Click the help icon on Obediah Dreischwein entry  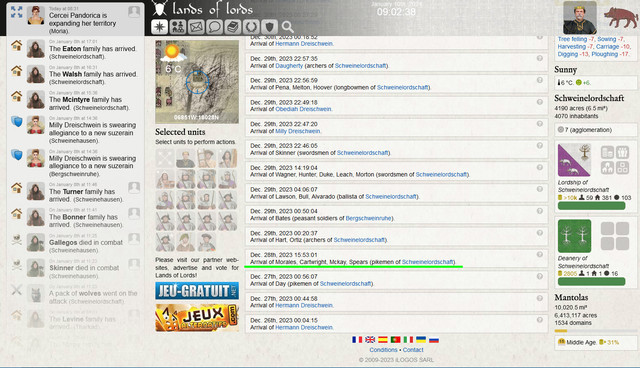pyautogui.click(x=540, y=102)
